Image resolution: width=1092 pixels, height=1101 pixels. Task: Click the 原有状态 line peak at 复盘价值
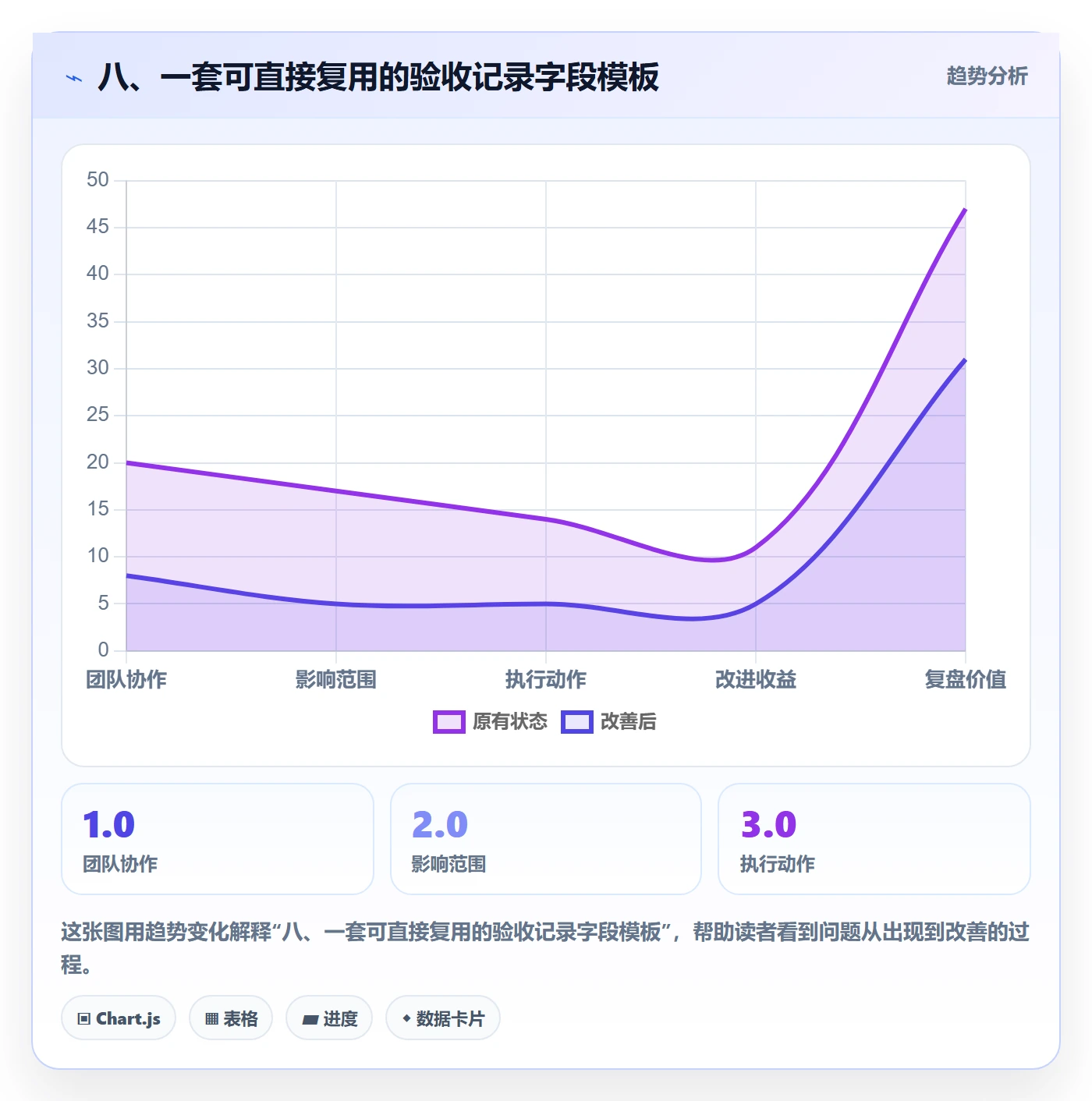(x=965, y=209)
